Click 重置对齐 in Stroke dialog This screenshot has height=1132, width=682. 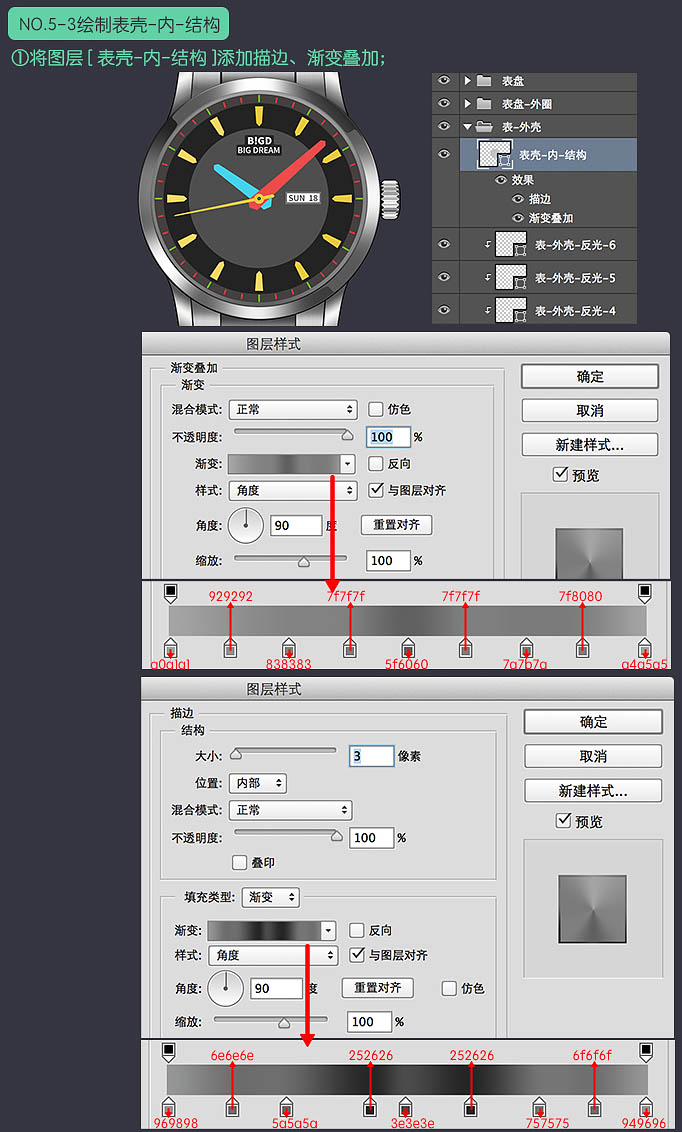[x=377, y=988]
